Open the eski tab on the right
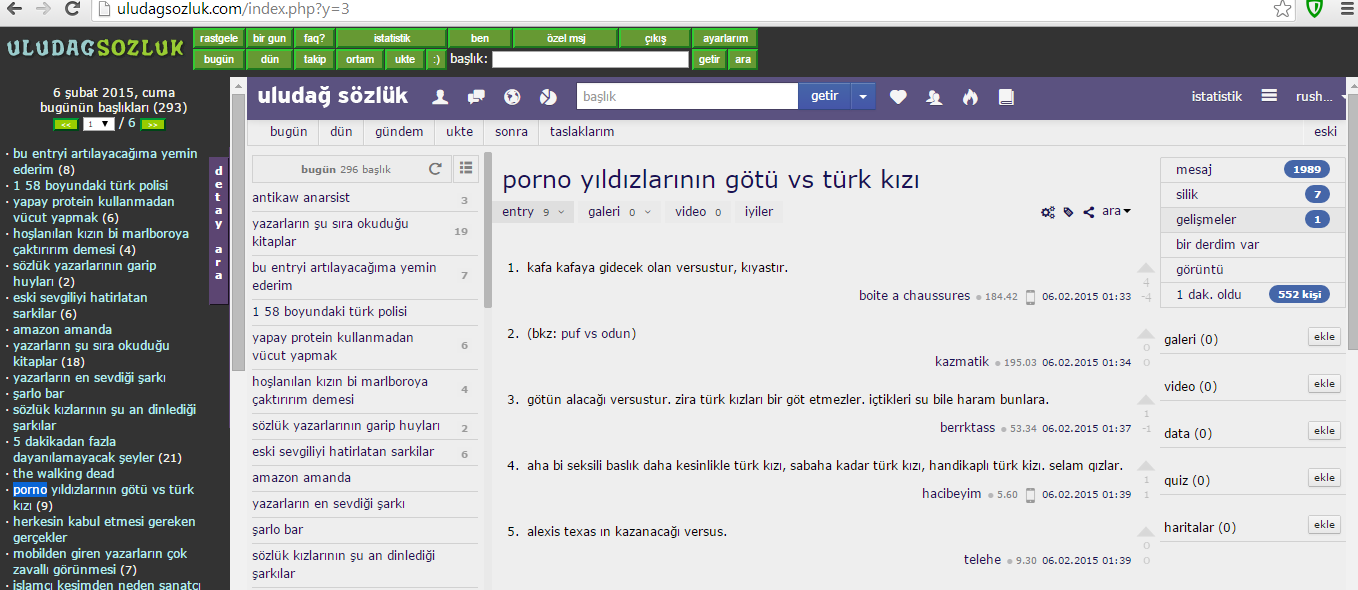 click(x=1325, y=132)
